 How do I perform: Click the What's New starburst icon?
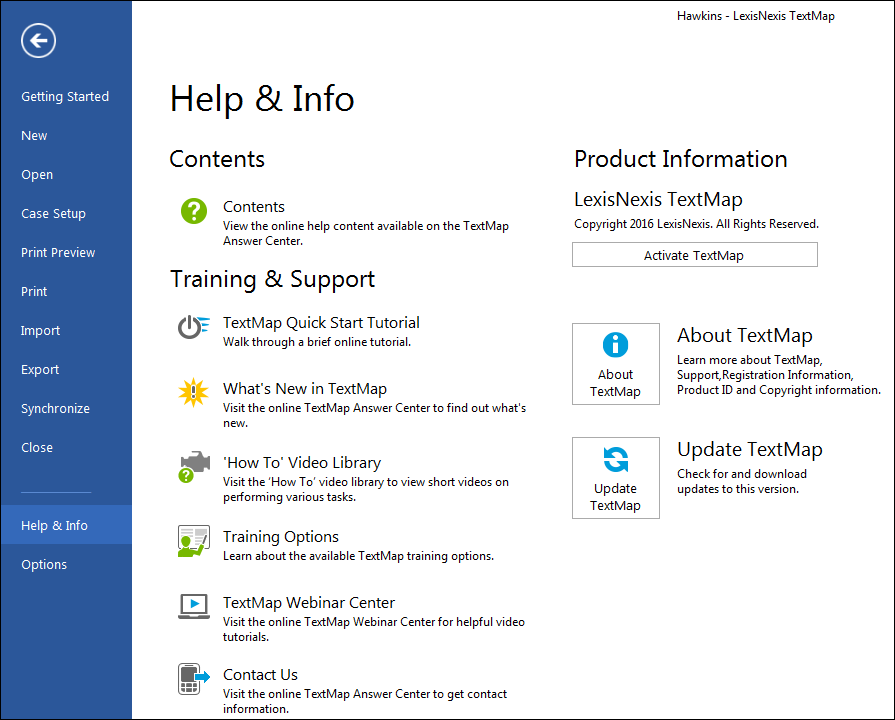point(193,392)
